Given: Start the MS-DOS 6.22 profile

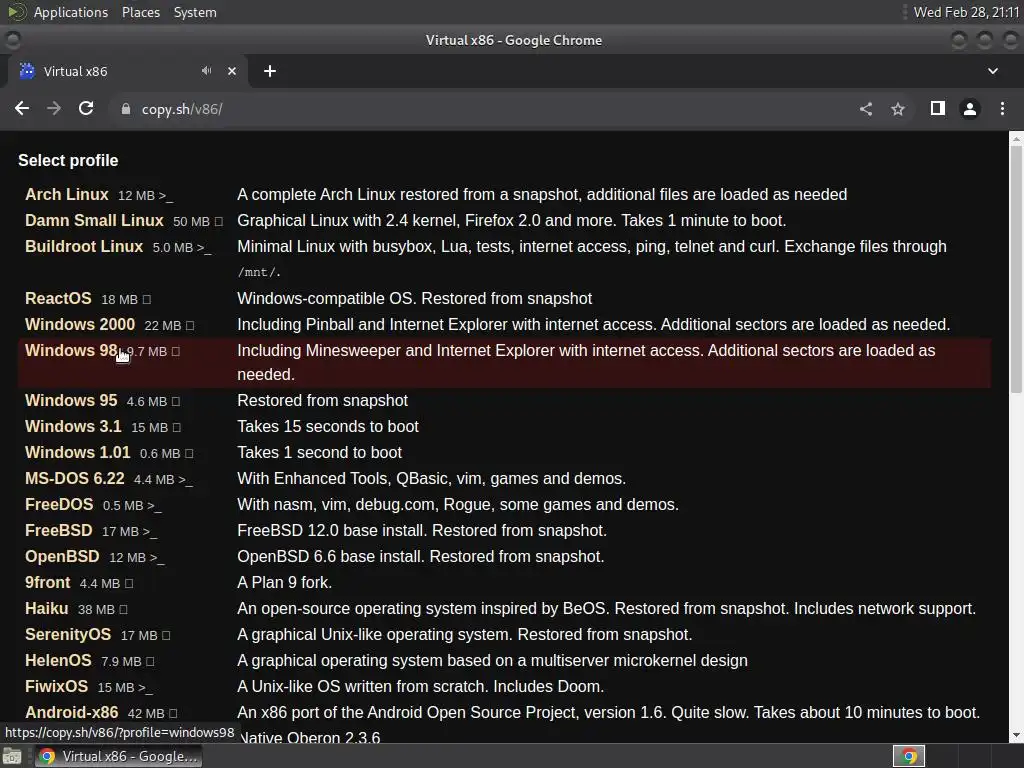Looking at the screenshot, I should (74, 479).
